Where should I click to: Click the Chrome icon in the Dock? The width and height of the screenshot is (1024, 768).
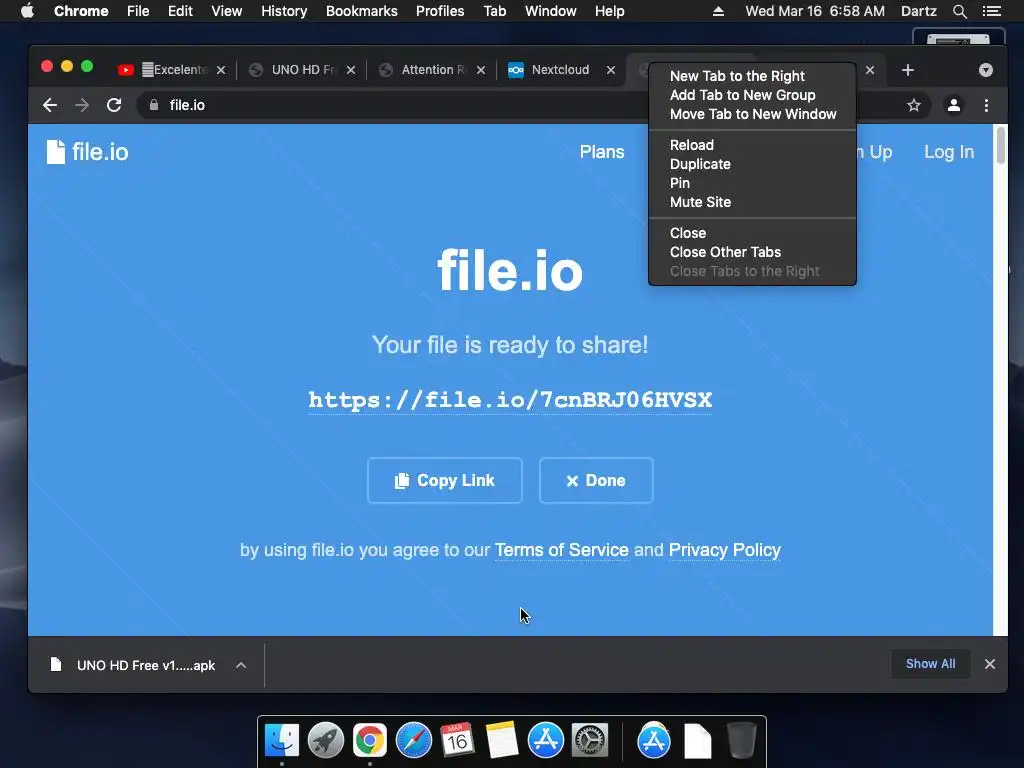pyautogui.click(x=370, y=741)
